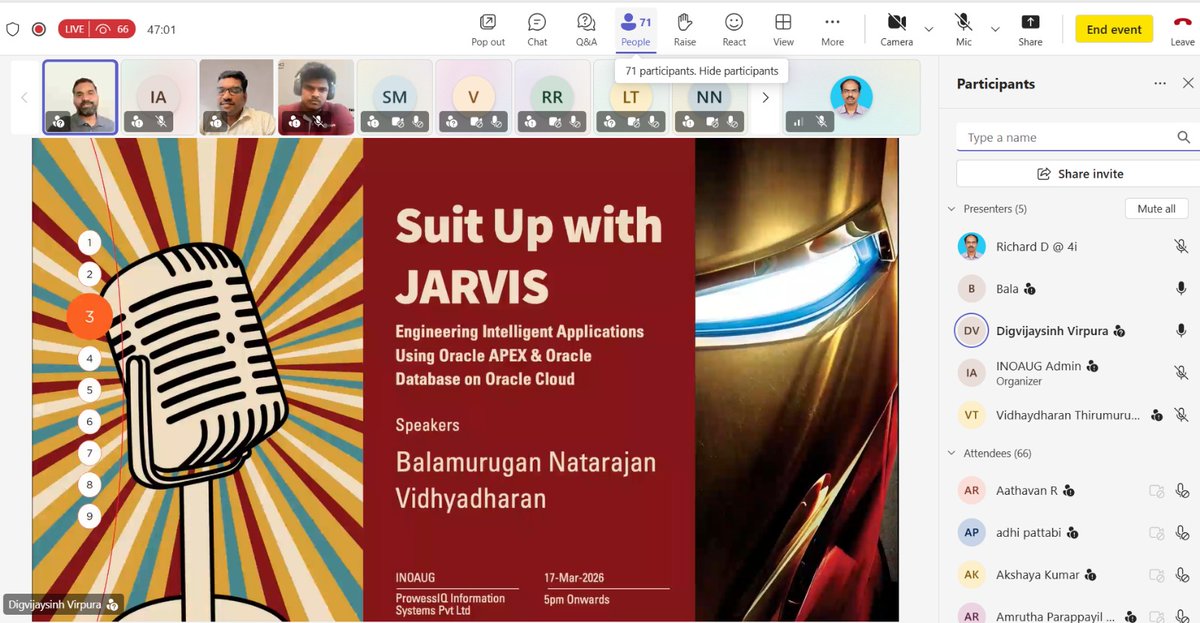Open the Chat panel
Viewport: 1200px width, 623px height.
coord(537,29)
